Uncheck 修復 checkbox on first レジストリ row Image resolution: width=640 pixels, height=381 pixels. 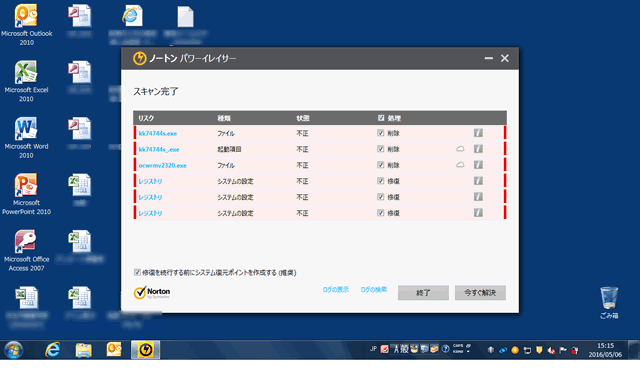(x=380, y=180)
